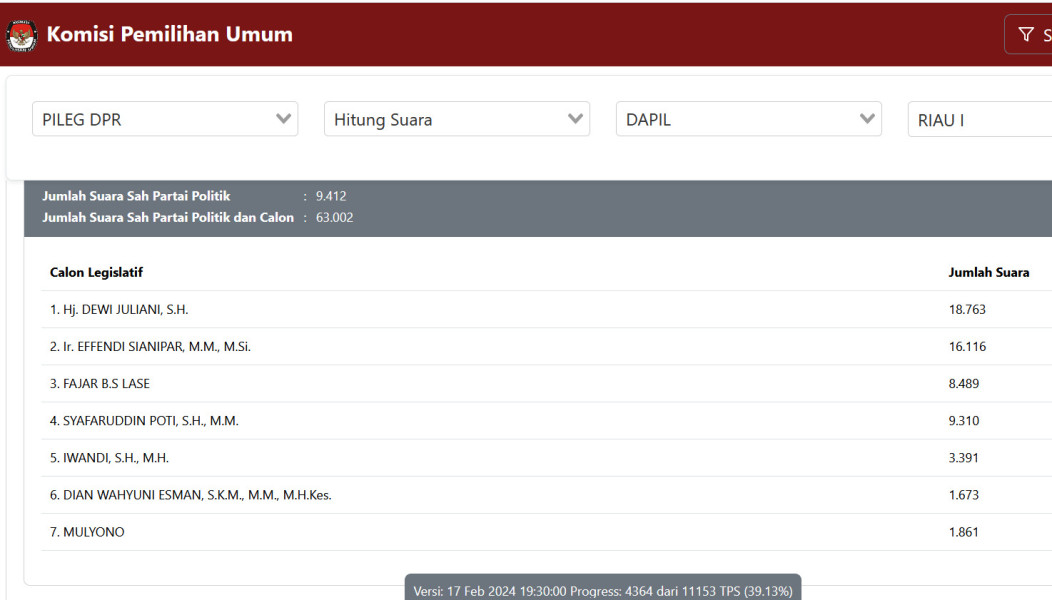1052x600 pixels.
Task: Click the Calon Legislatif column header
Action: click(x=96, y=272)
